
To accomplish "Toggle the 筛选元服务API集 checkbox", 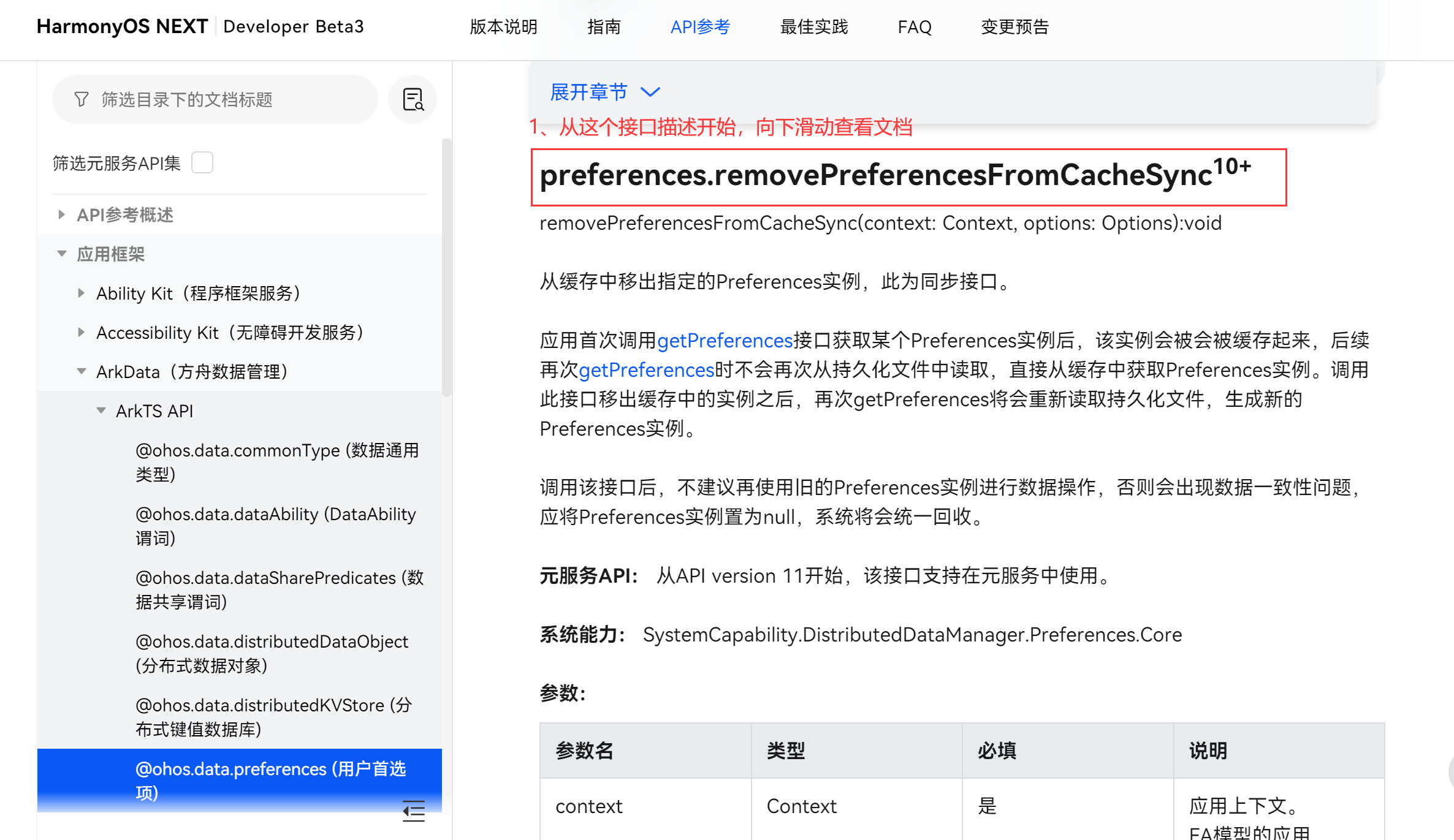I will (x=202, y=163).
